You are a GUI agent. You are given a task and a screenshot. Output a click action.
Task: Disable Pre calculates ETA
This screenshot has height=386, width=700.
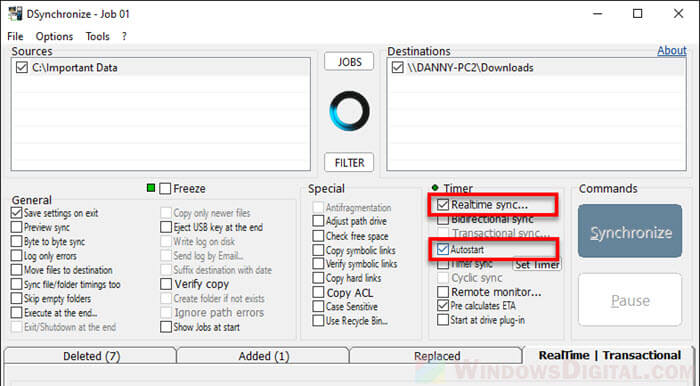click(443, 306)
